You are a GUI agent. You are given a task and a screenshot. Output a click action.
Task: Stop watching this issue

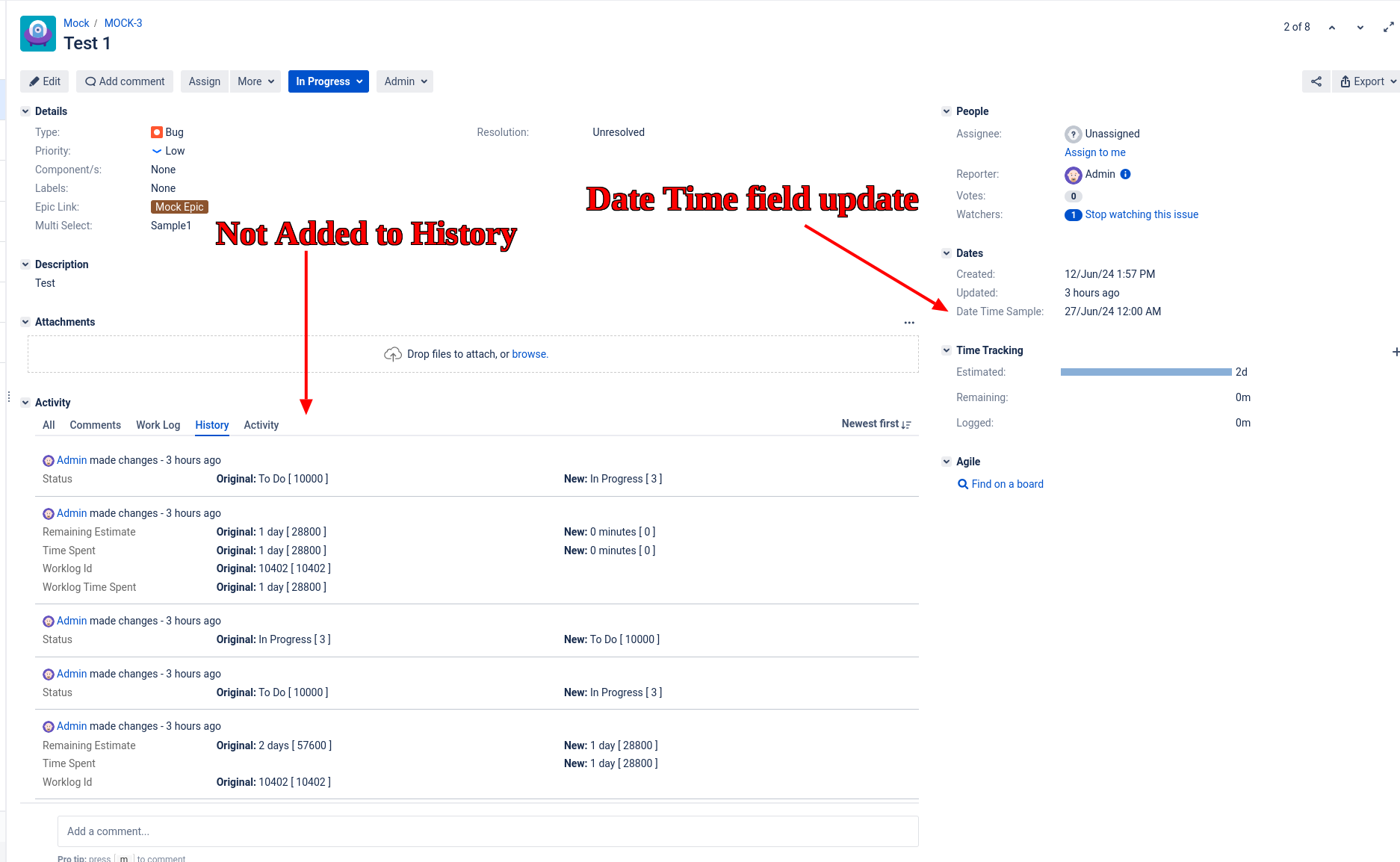(x=1141, y=214)
